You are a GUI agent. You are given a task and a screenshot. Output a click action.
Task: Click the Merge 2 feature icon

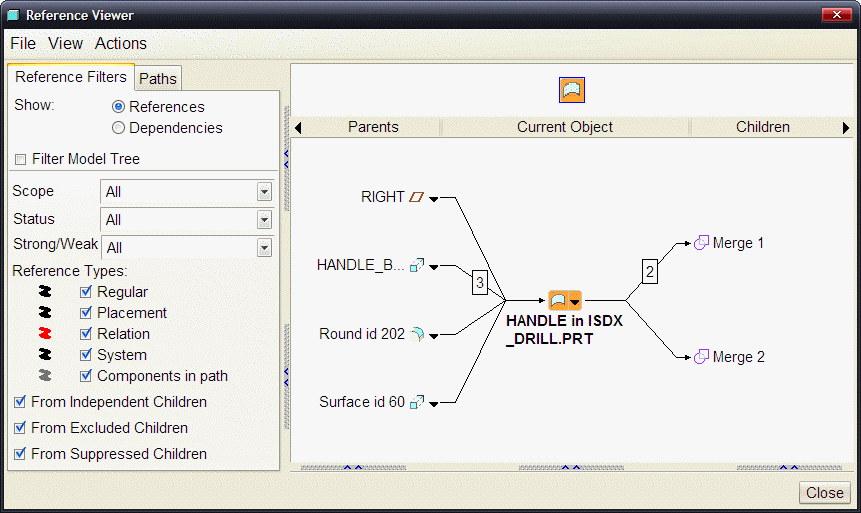[701, 357]
